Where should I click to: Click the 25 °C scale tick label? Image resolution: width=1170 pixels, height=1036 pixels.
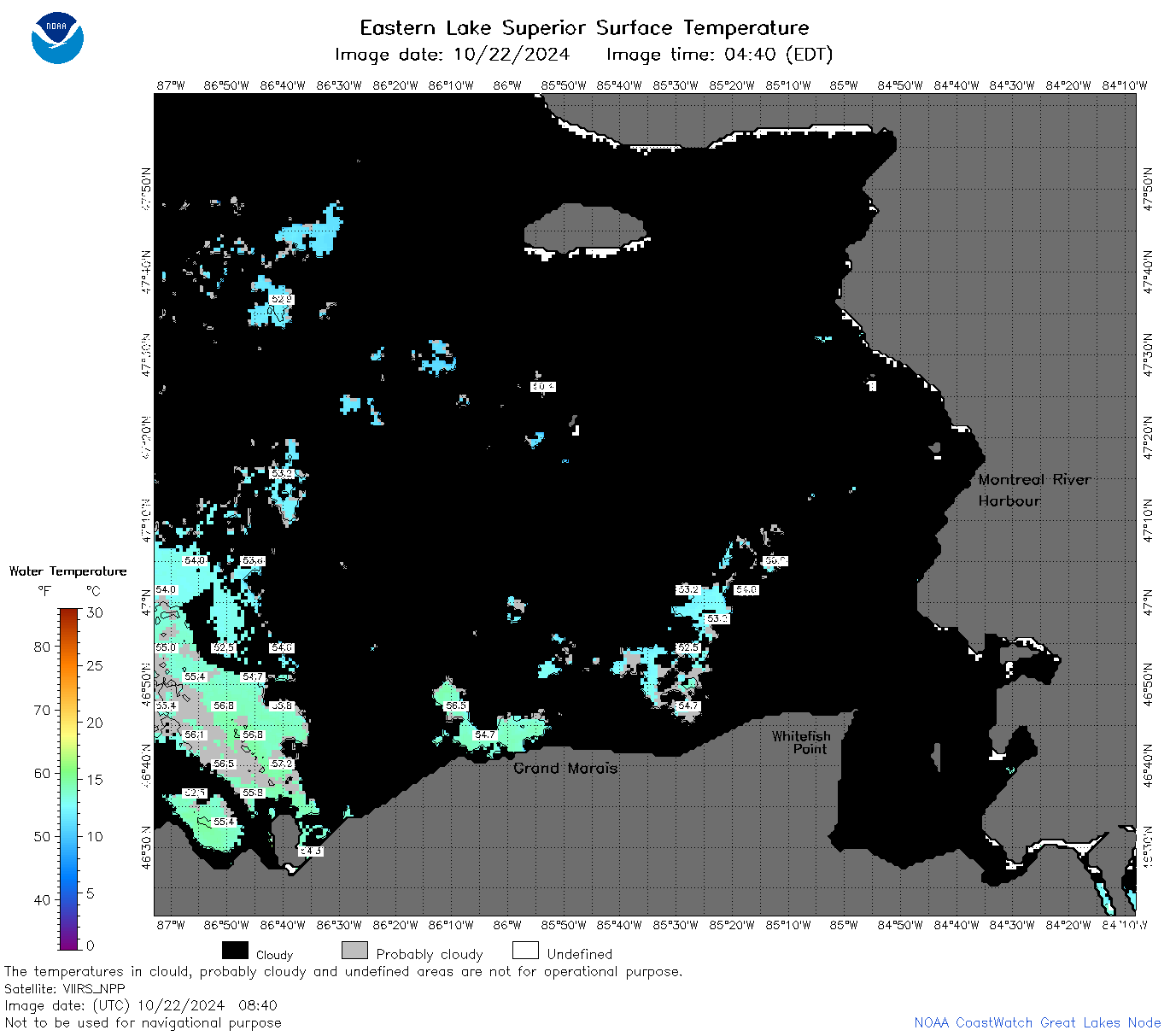(x=96, y=665)
